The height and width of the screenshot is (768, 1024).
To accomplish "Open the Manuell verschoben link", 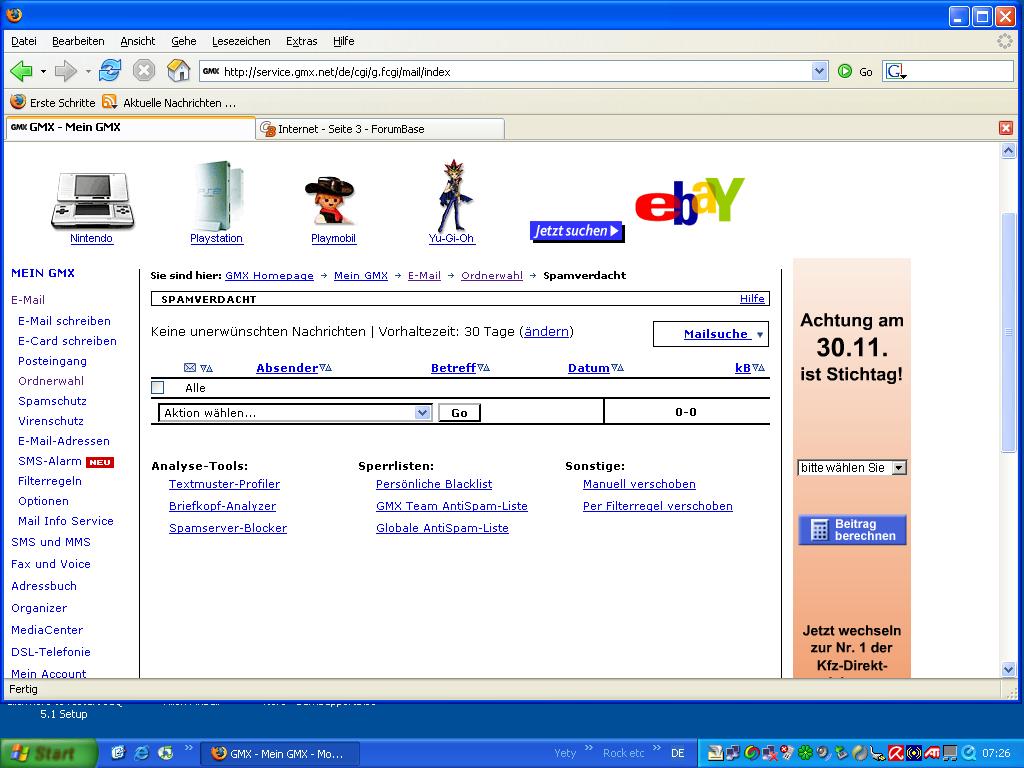I will pyautogui.click(x=639, y=484).
